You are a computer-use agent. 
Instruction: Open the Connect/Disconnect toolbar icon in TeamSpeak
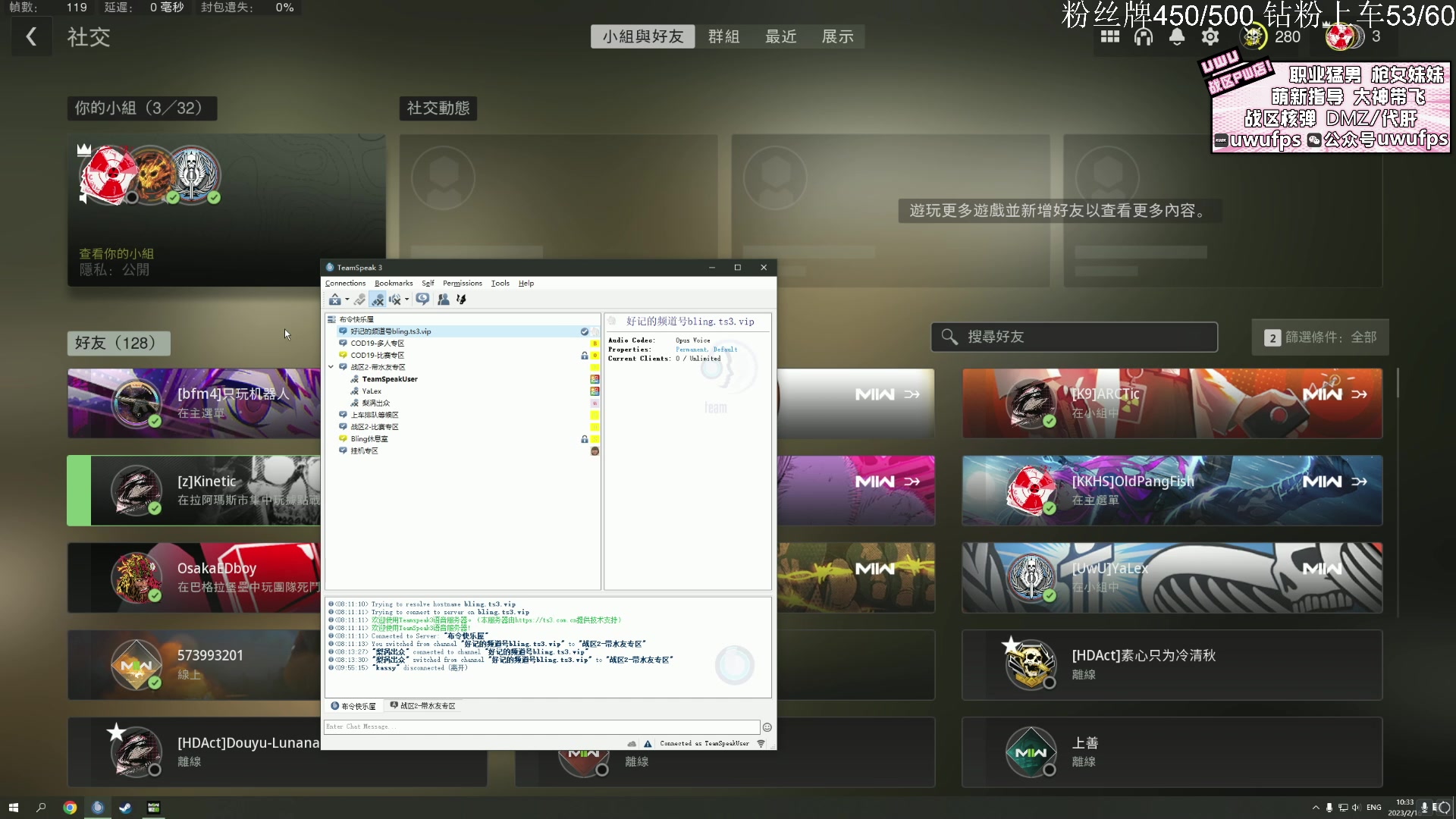tap(334, 300)
